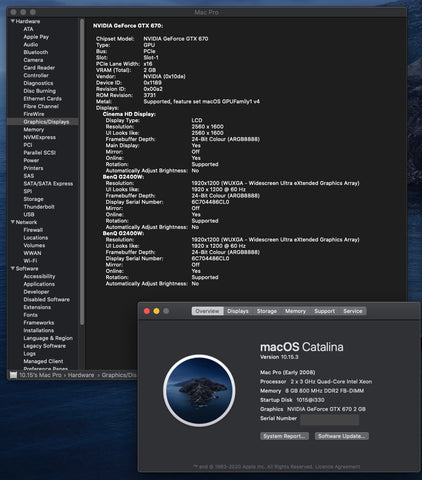Image resolution: width=422 pixels, height=480 pixels.
Task: Open the Diagnostics entry
Action: click(x=38, y=83)
